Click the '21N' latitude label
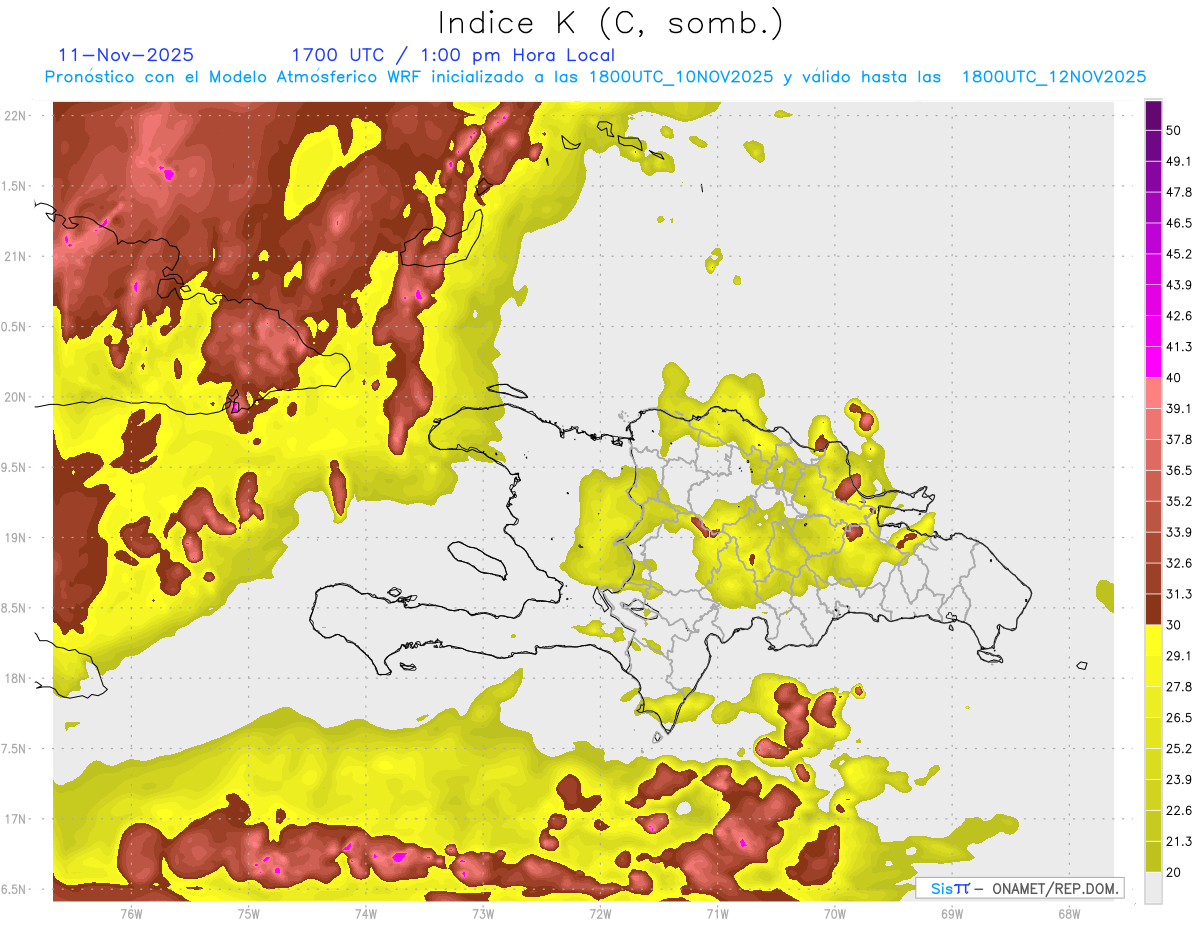 point(17,257)
